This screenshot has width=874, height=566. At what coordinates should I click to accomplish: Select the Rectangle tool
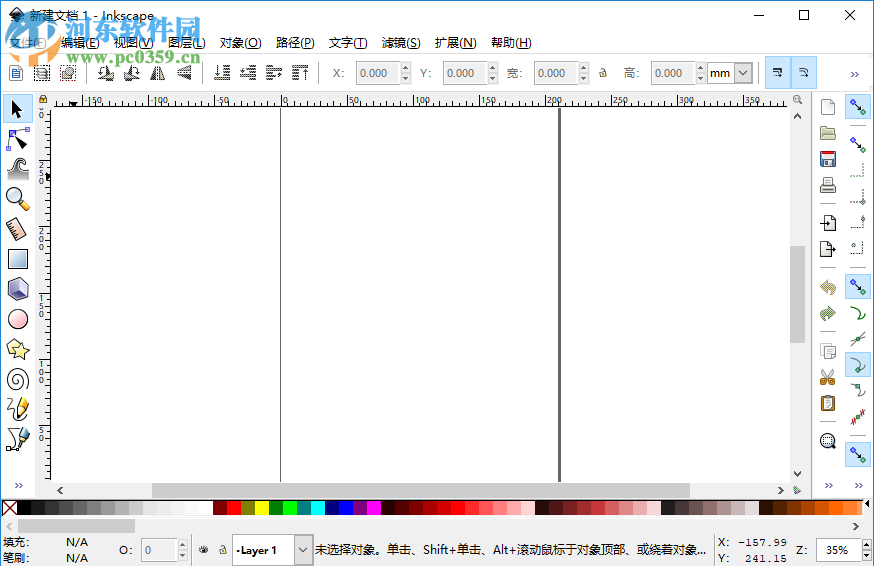pyautogui.click(x=17, y=259)
